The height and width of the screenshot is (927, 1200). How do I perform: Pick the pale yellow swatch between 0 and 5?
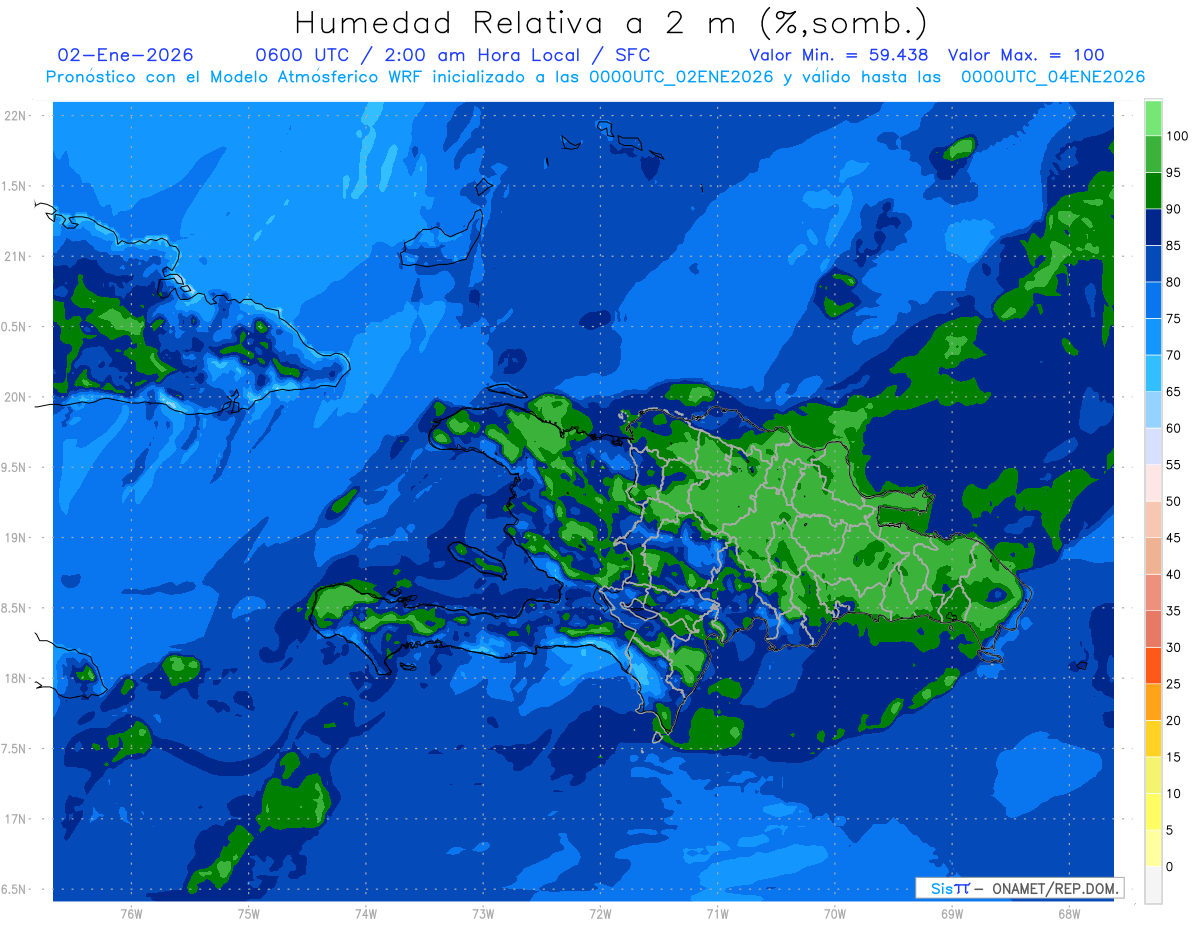[x=1153, y=848]
